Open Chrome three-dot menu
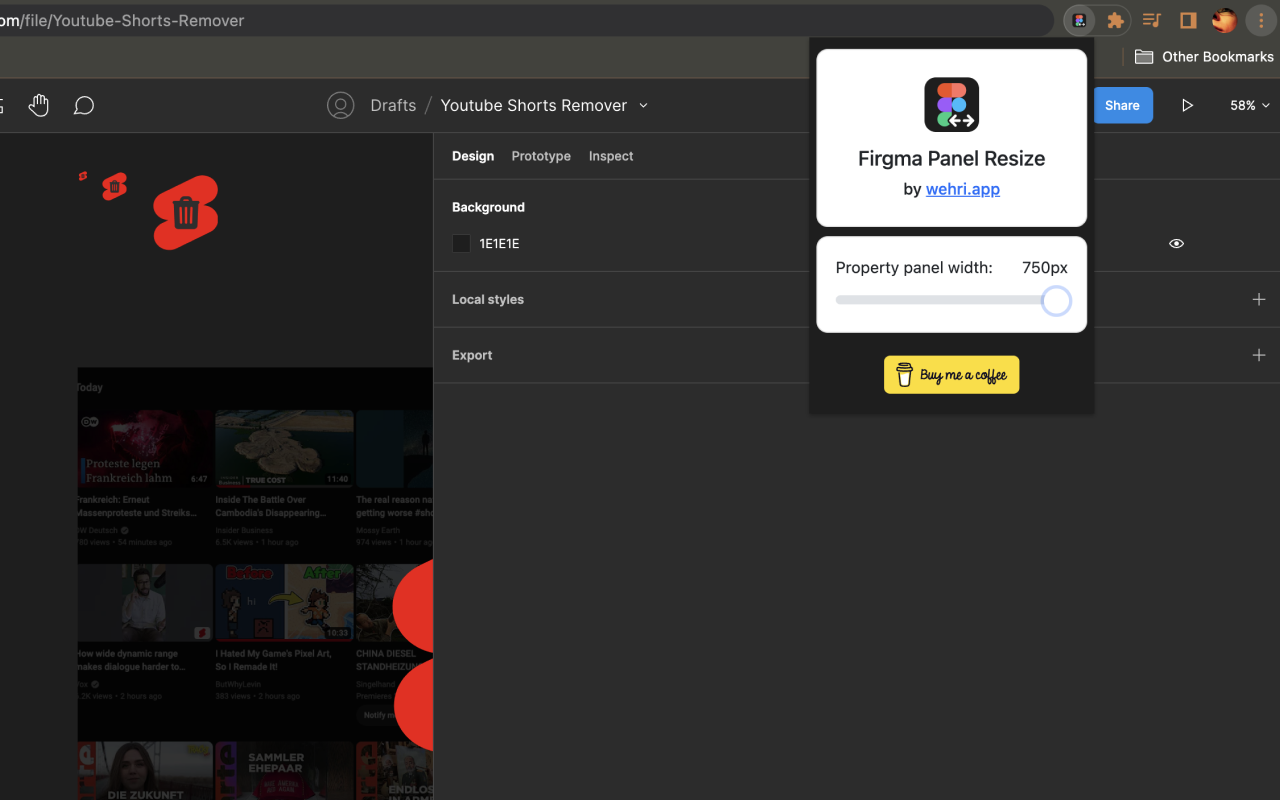Screen dimensions: 1280x800 tap(1261, 20)
